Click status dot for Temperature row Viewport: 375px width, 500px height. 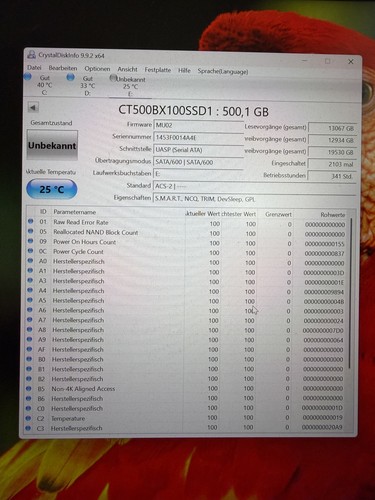[x=28, y=418]
